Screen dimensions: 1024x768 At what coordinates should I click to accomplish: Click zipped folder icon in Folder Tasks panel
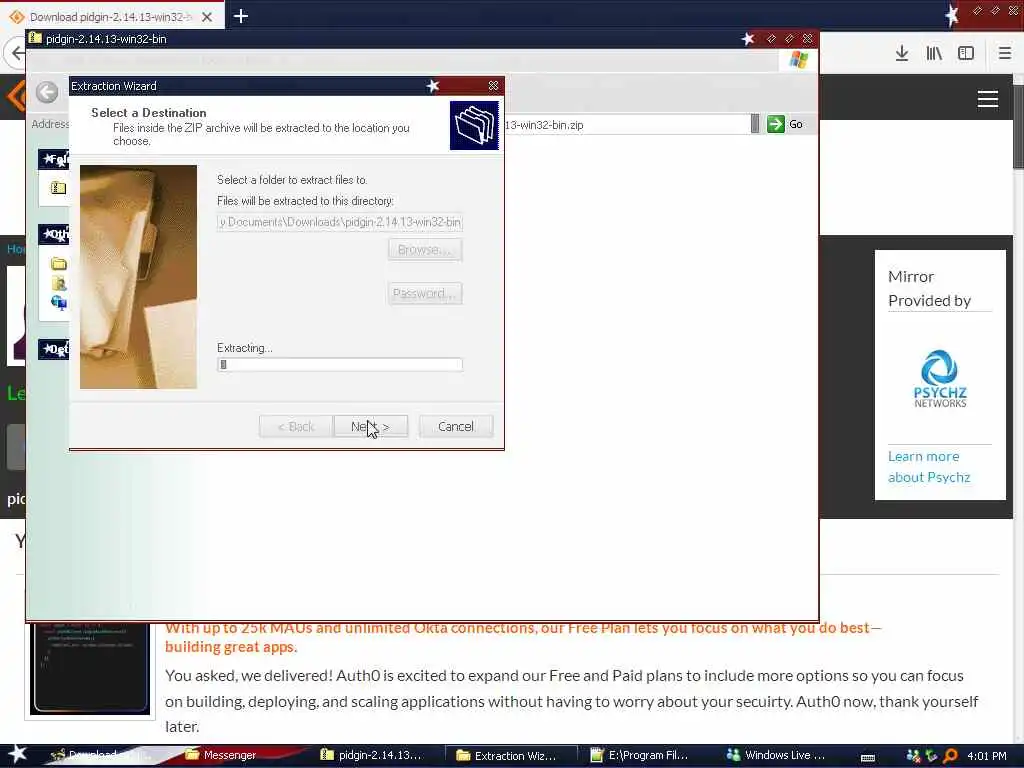click(58, 188)
